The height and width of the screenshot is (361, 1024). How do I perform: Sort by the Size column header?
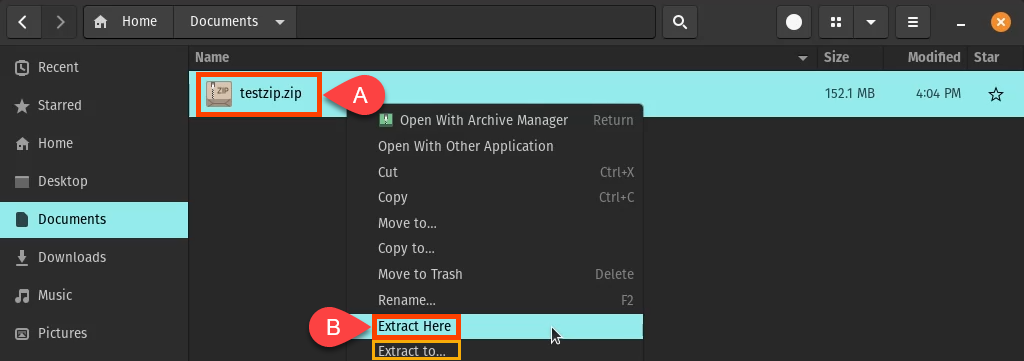(836, 57)
